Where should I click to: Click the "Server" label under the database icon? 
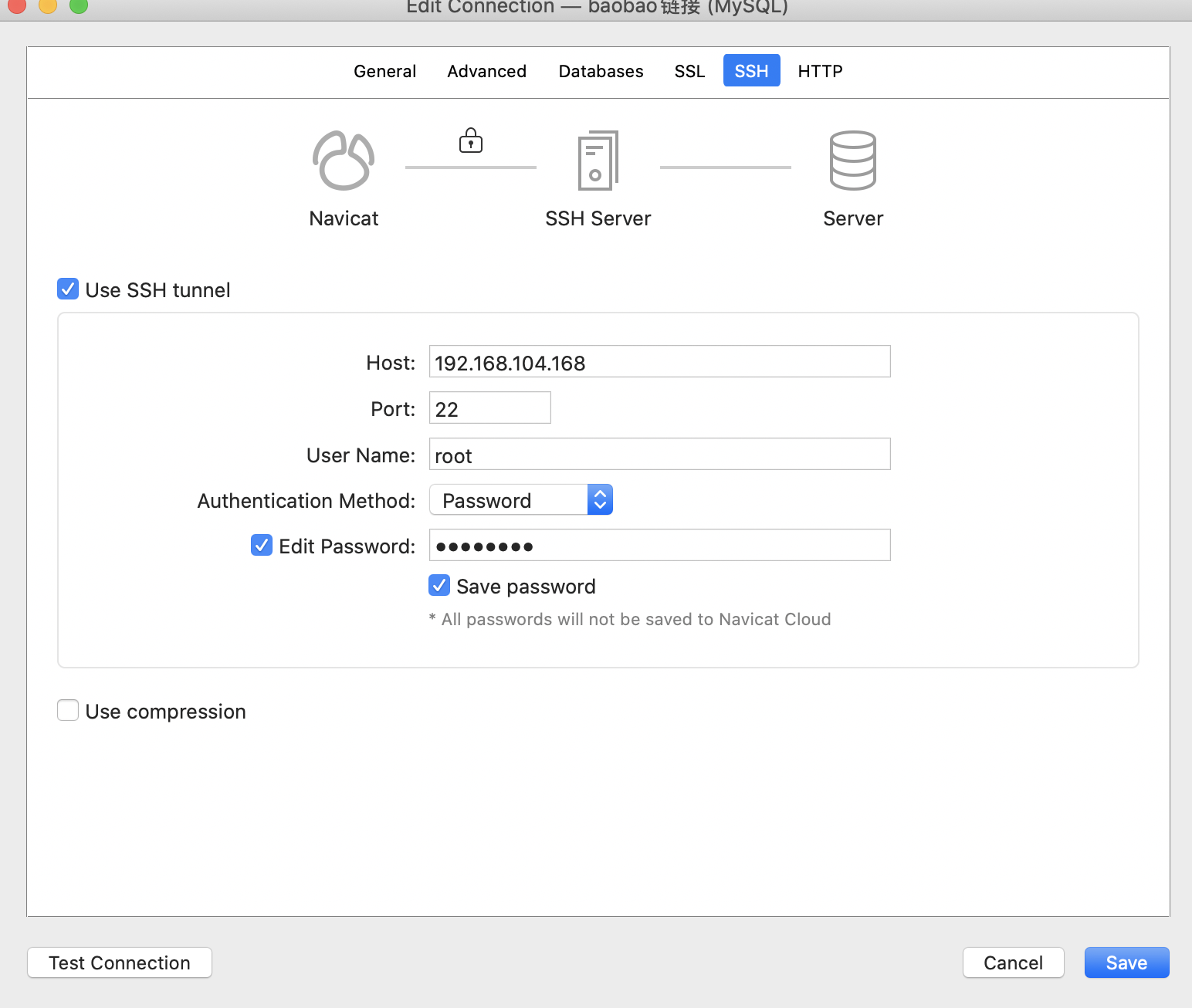pyautogui.click(x=853, y=218)
